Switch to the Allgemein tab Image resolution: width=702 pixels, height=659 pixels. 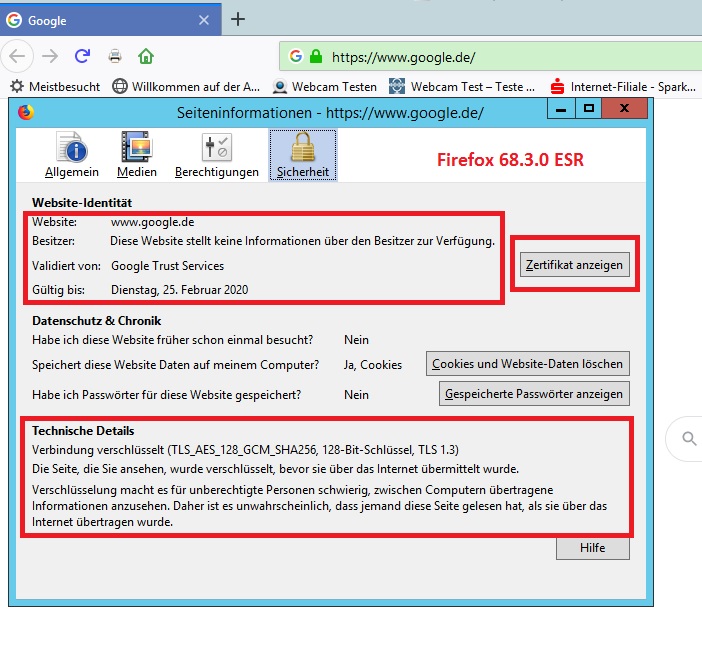pos(72,154)
